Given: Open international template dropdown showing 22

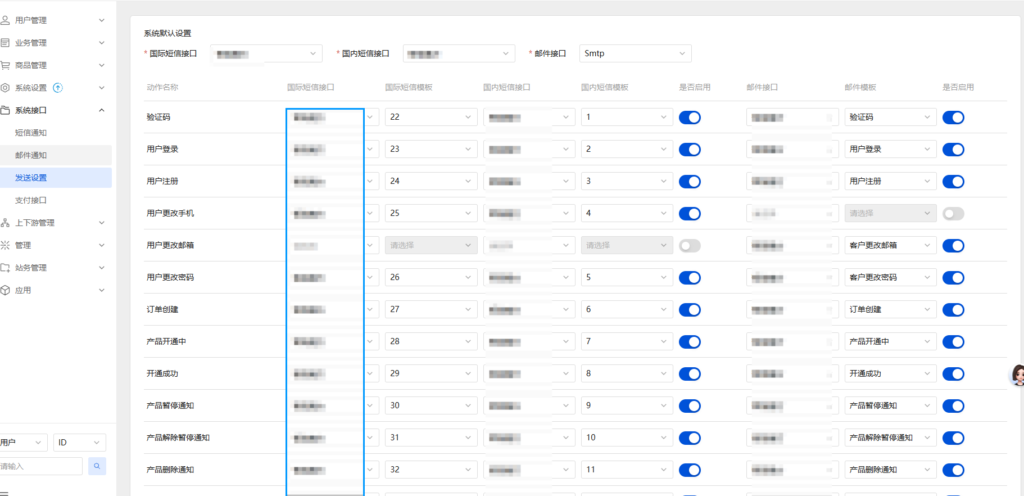Looking at the screenshot, I should pos(431,117).
